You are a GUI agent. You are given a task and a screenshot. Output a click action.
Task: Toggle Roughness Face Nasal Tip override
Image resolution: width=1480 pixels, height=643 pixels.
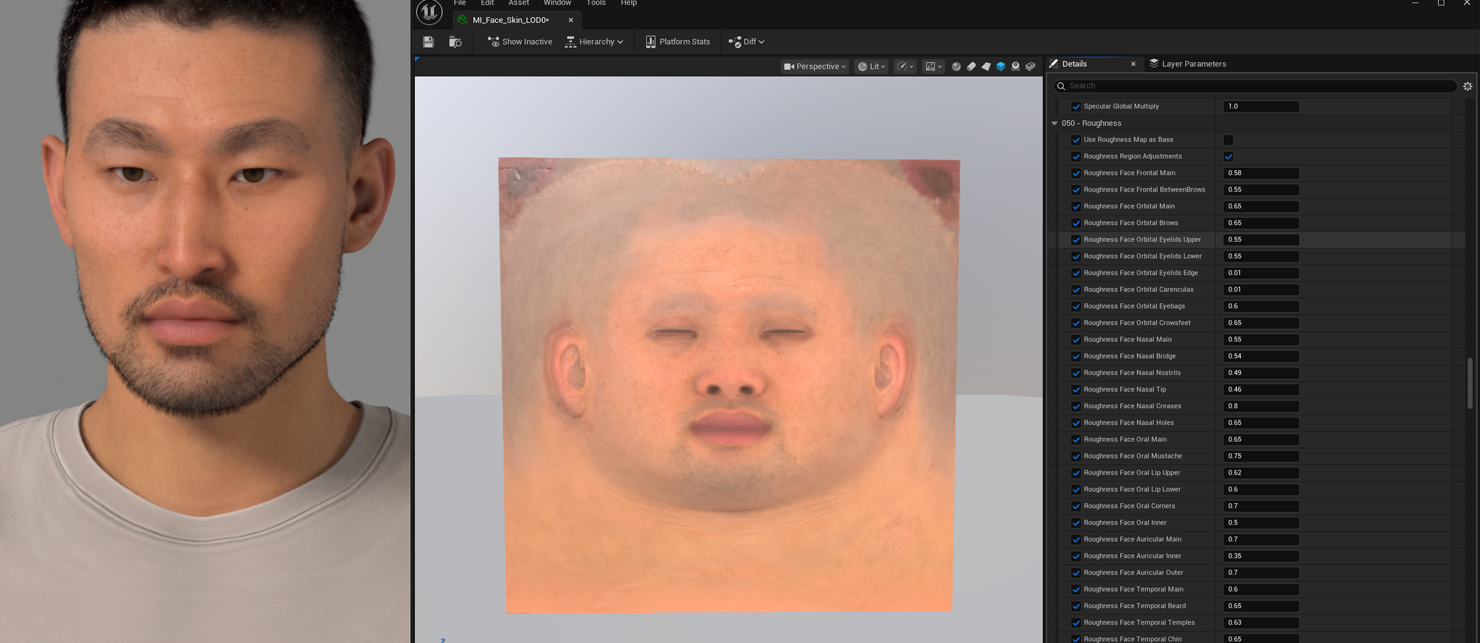[x=1076, y=389]
